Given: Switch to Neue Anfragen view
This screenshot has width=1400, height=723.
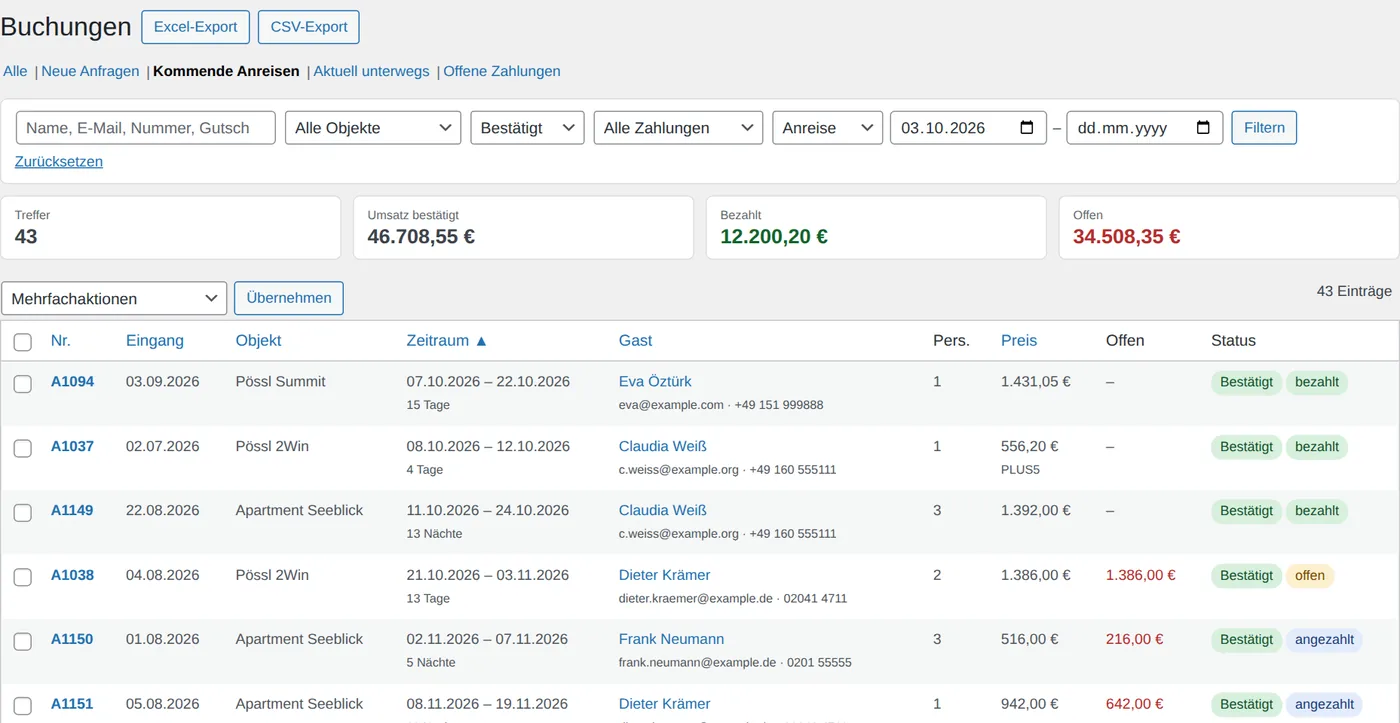Looking at the screenshot, I should click(90, 71).
